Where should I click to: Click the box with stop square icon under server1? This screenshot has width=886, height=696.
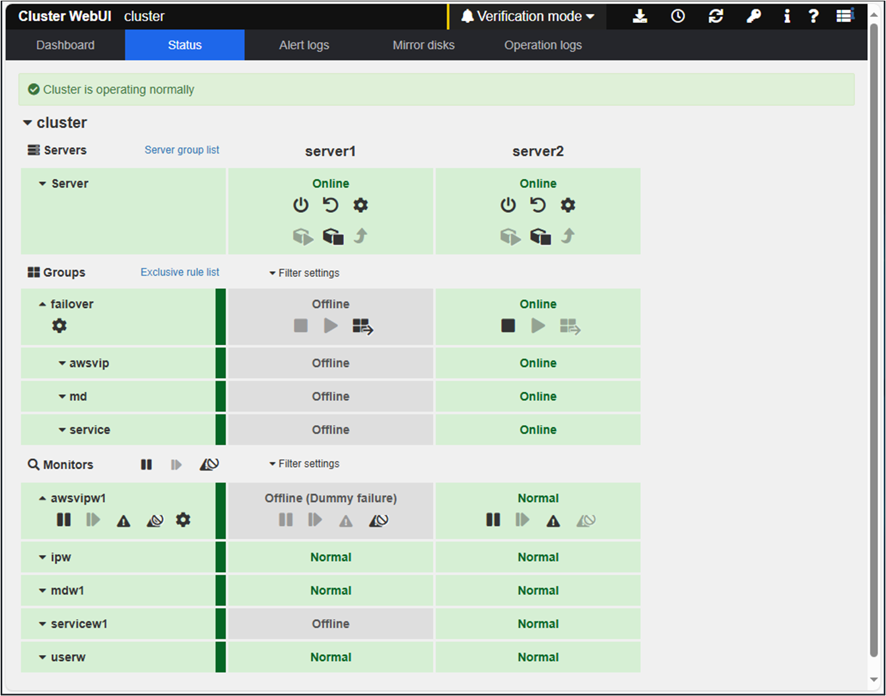333,236
